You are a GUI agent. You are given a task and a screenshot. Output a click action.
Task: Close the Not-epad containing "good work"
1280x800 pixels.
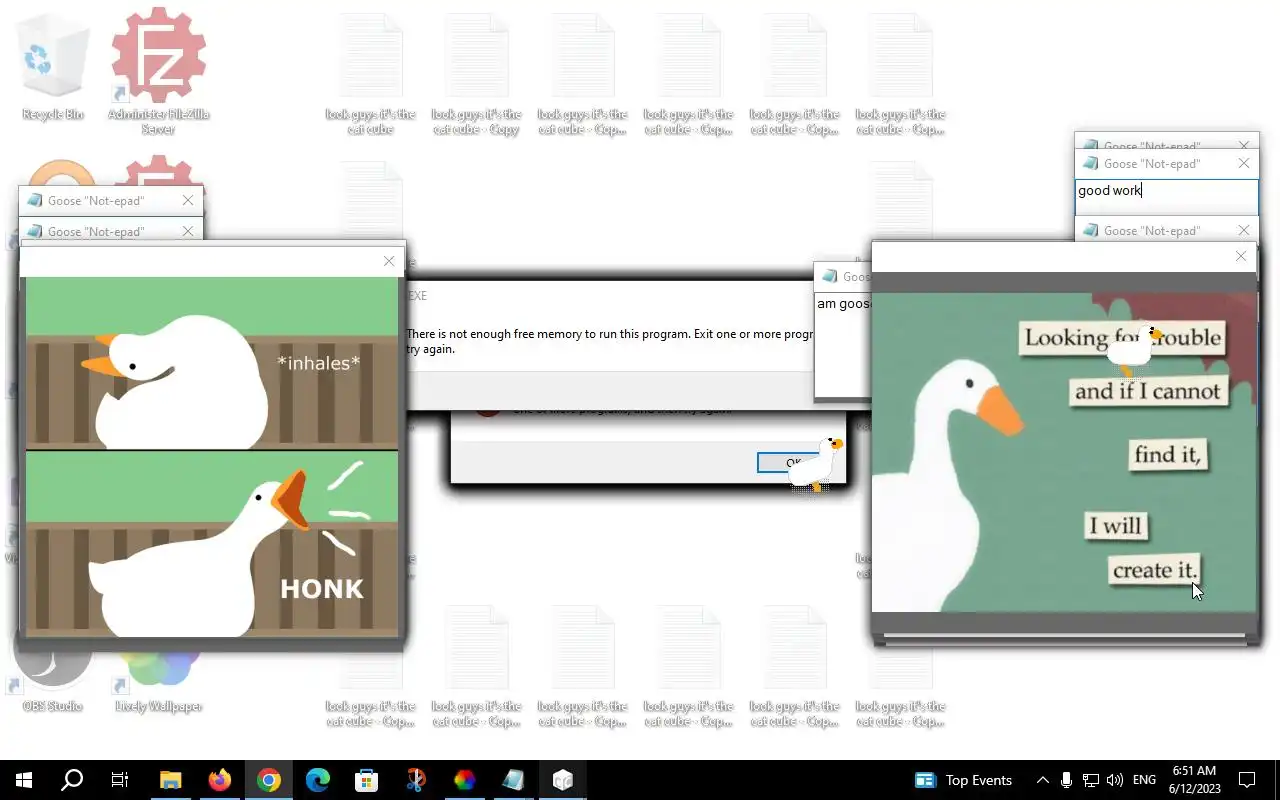[x=1244, y=163]
